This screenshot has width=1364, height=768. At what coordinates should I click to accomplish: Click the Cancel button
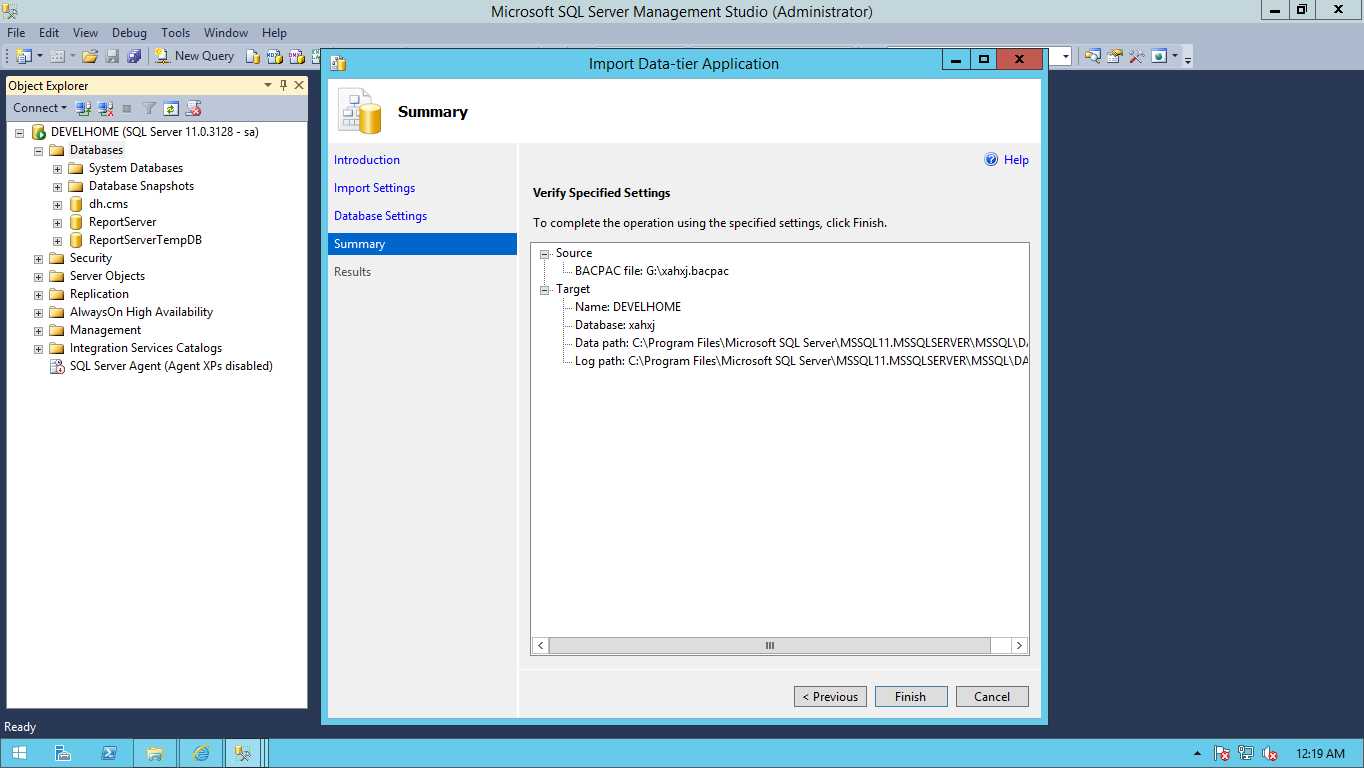tap(992, 697)
